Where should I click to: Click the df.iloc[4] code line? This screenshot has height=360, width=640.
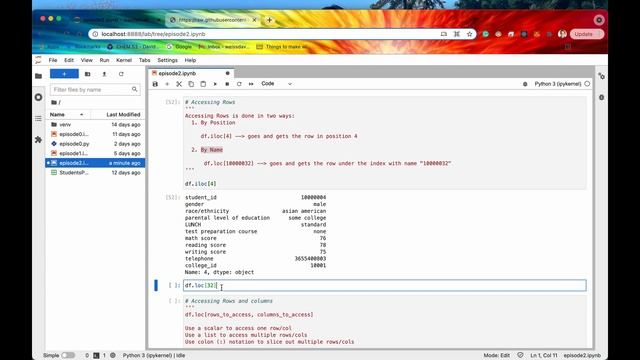(200, 184)
